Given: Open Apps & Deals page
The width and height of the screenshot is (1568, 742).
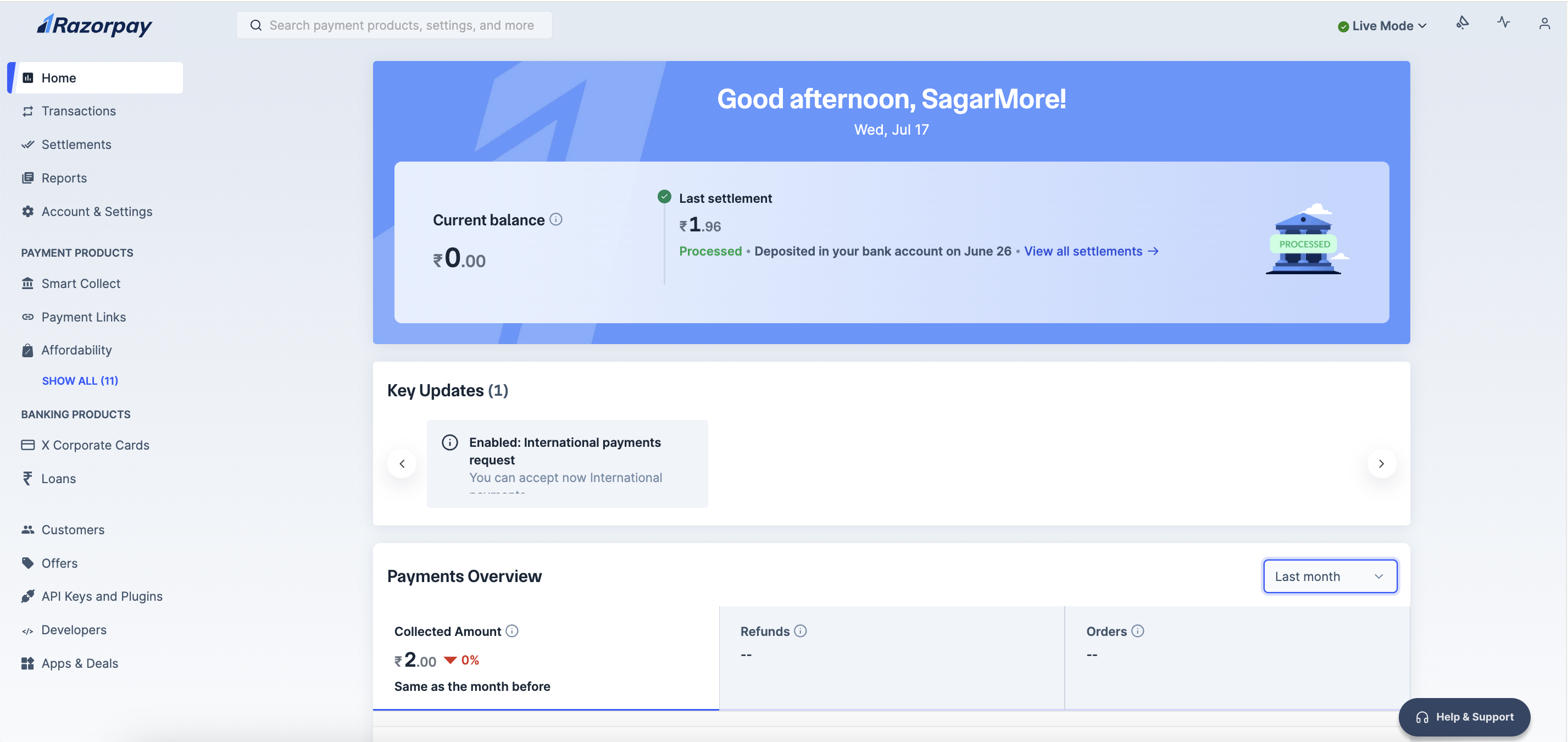Looking at the screenshot, I should [80, 663].
